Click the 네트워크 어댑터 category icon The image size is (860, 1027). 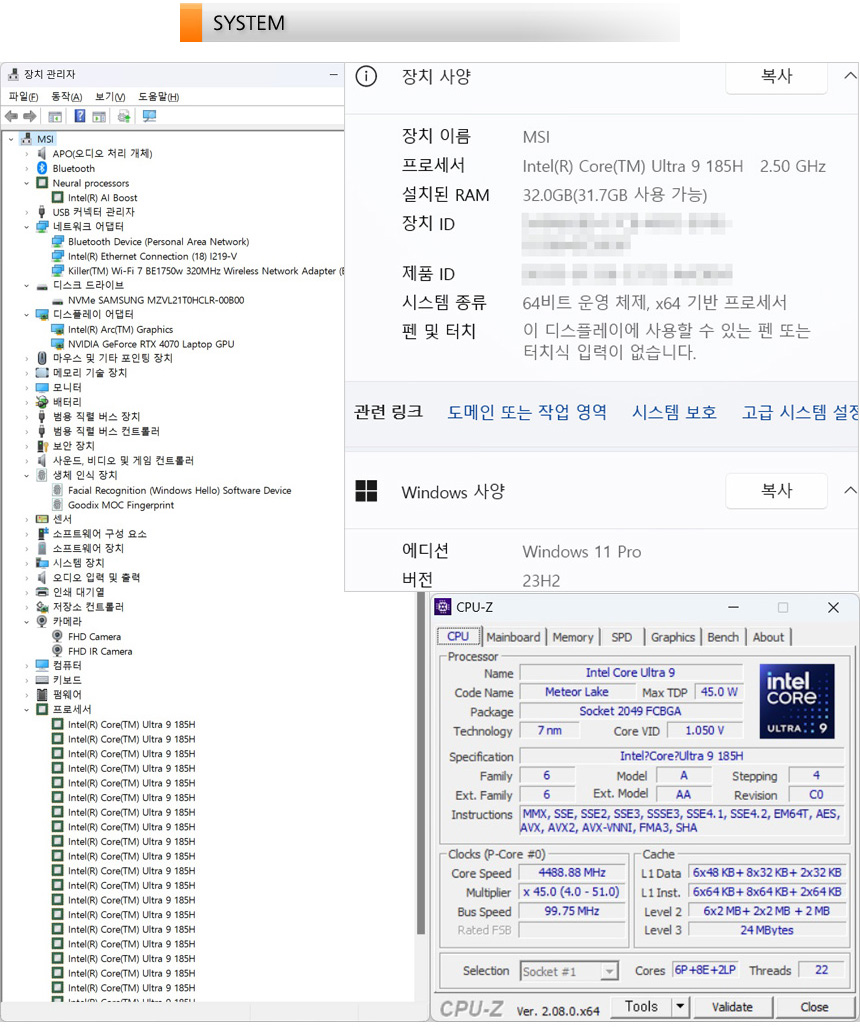[x=43, y=227]
